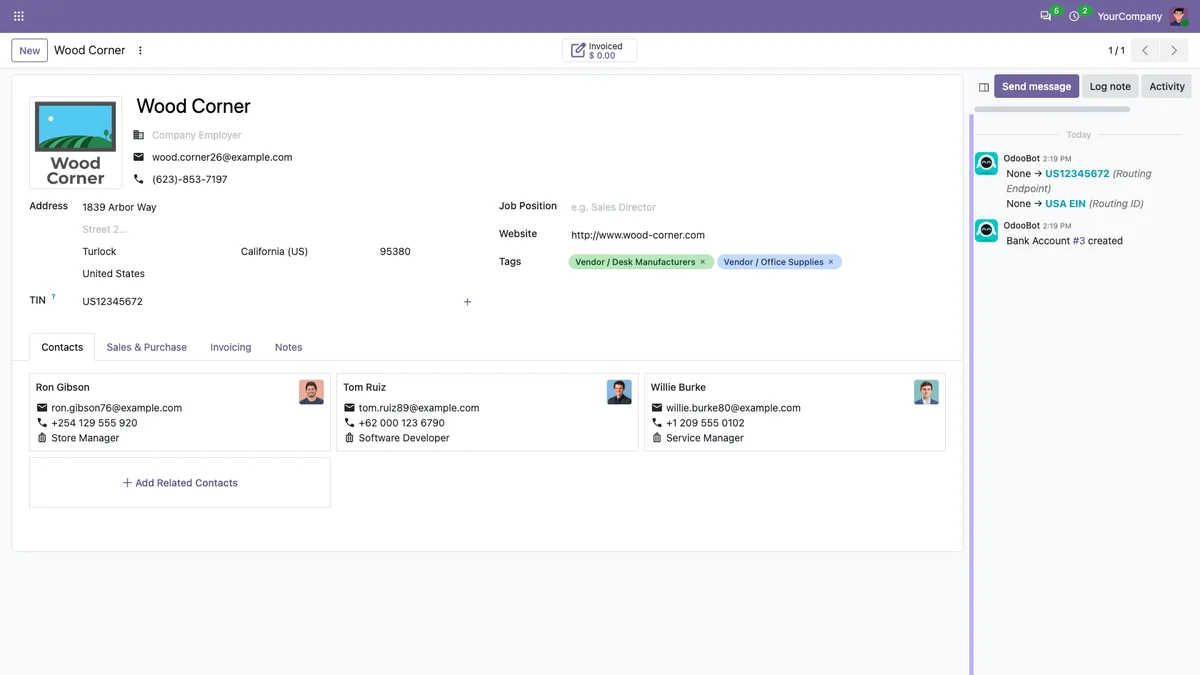Open the actions kebab menu beside Wood Corner
The width and height of the screenshot is (1200, 675).
[140, 50]
